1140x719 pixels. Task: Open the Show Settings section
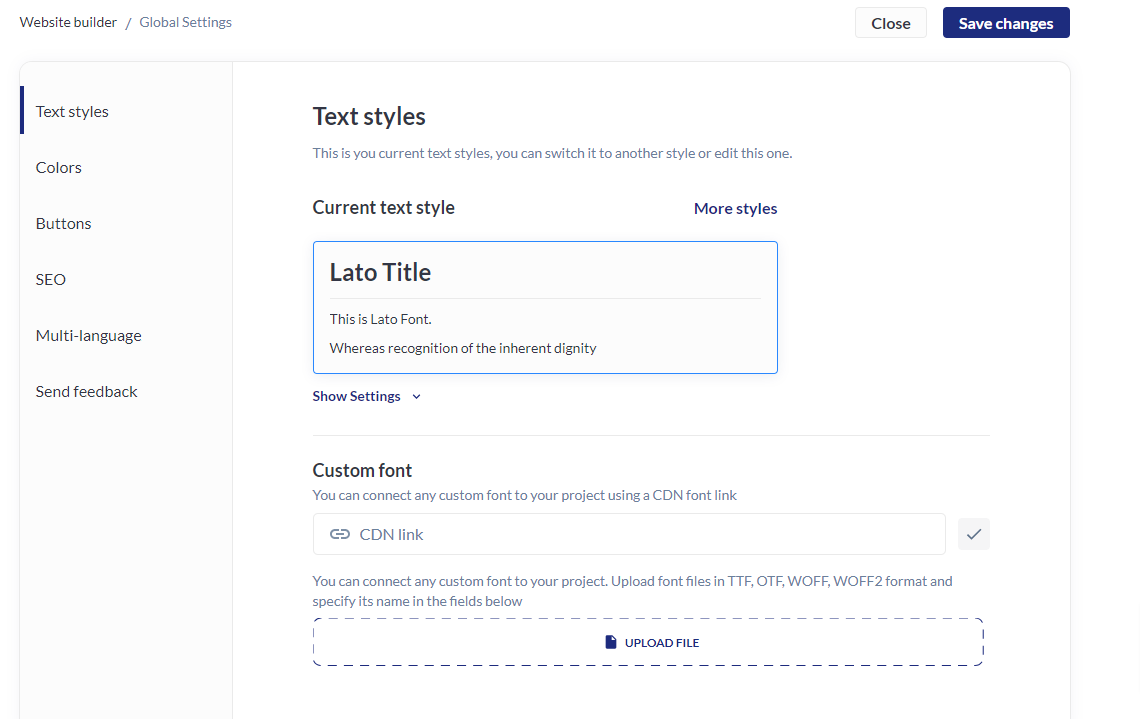pos(357,397)
